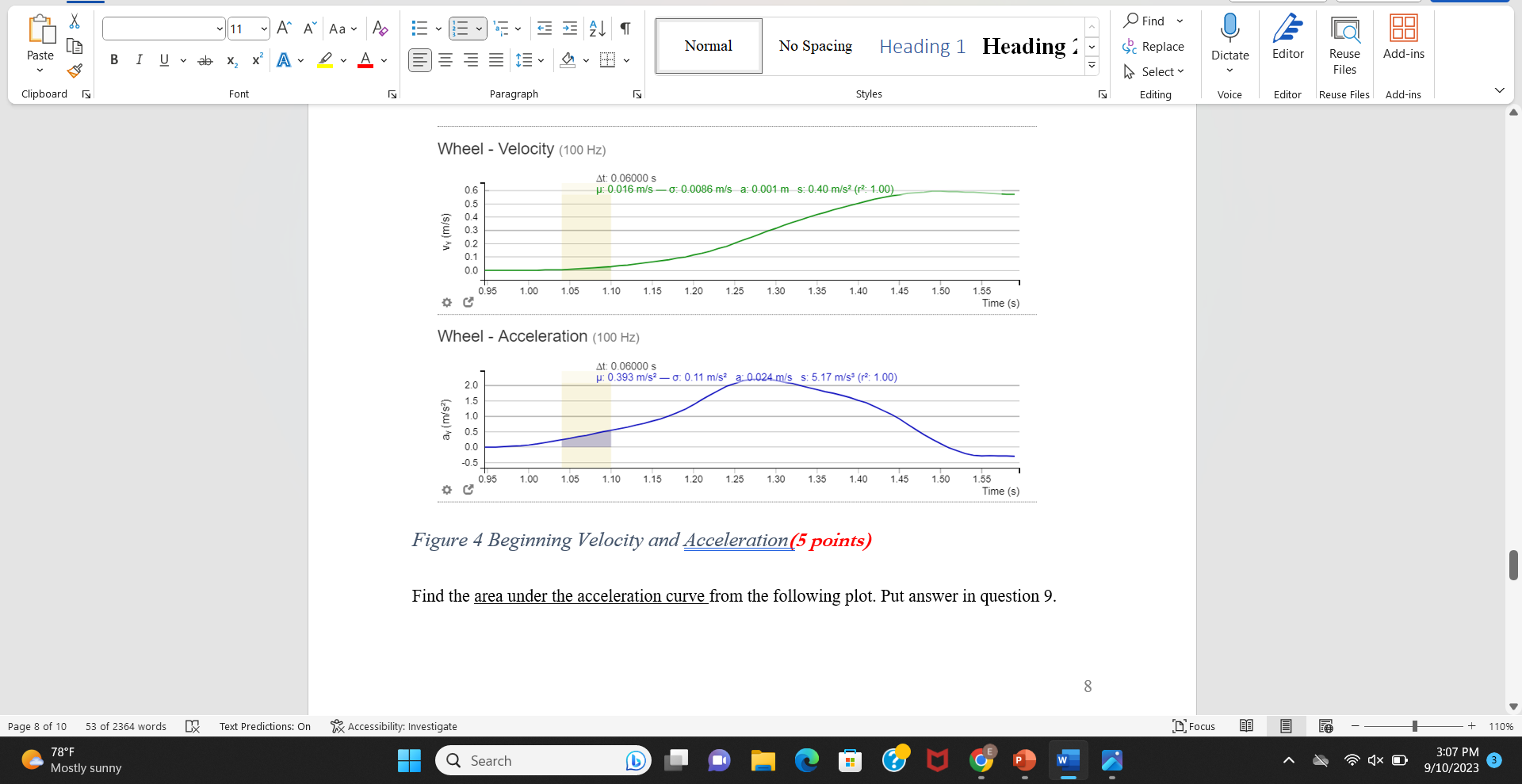Click the Find button

pyautogui.click(x=1144, y=21)
